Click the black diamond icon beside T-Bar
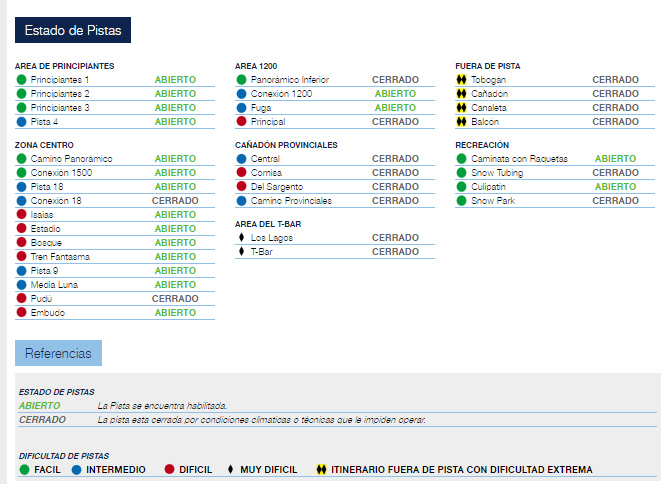The image size is (662, 484). coord(241,251)
